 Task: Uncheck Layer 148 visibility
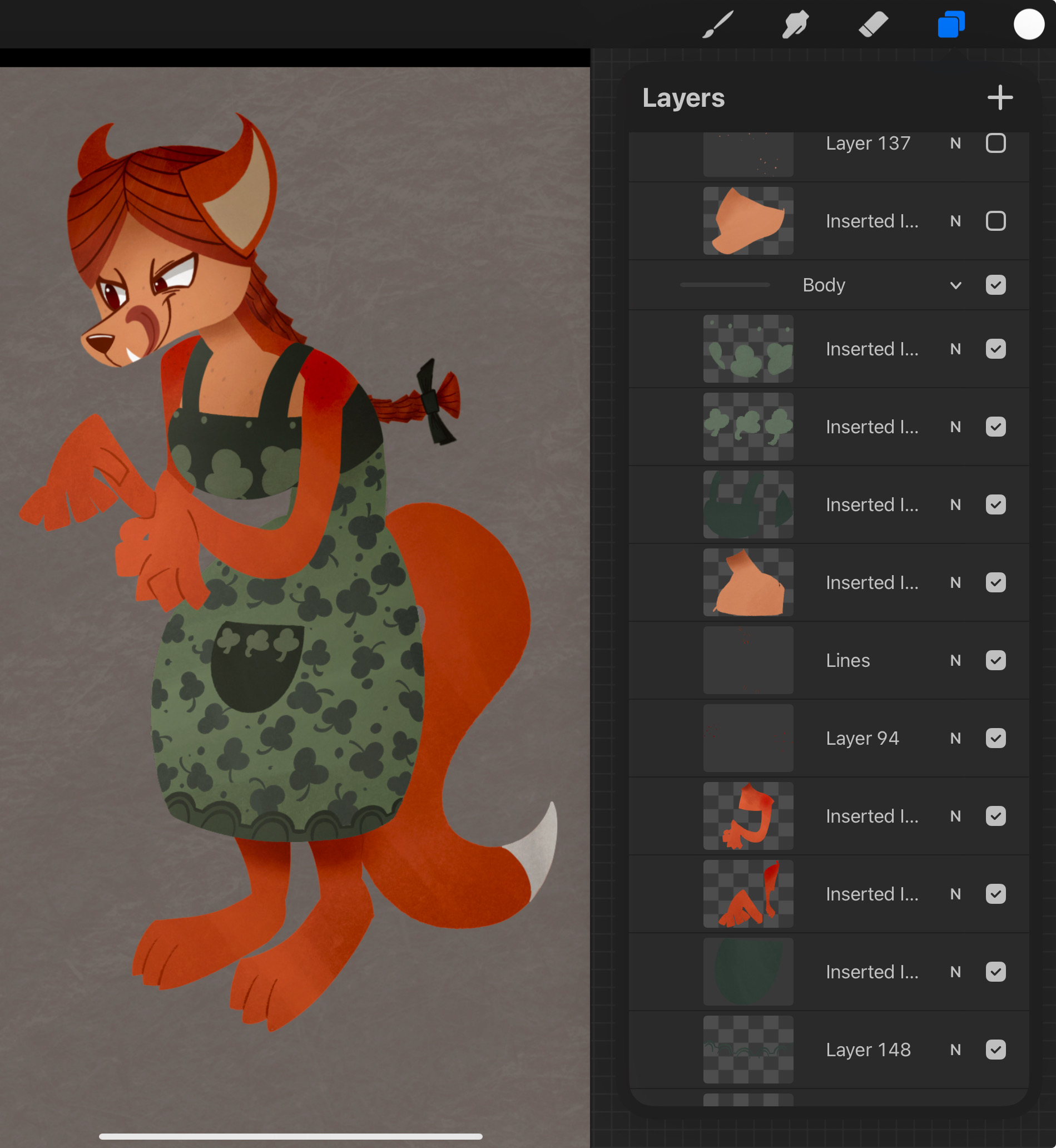pos(995,1050)
